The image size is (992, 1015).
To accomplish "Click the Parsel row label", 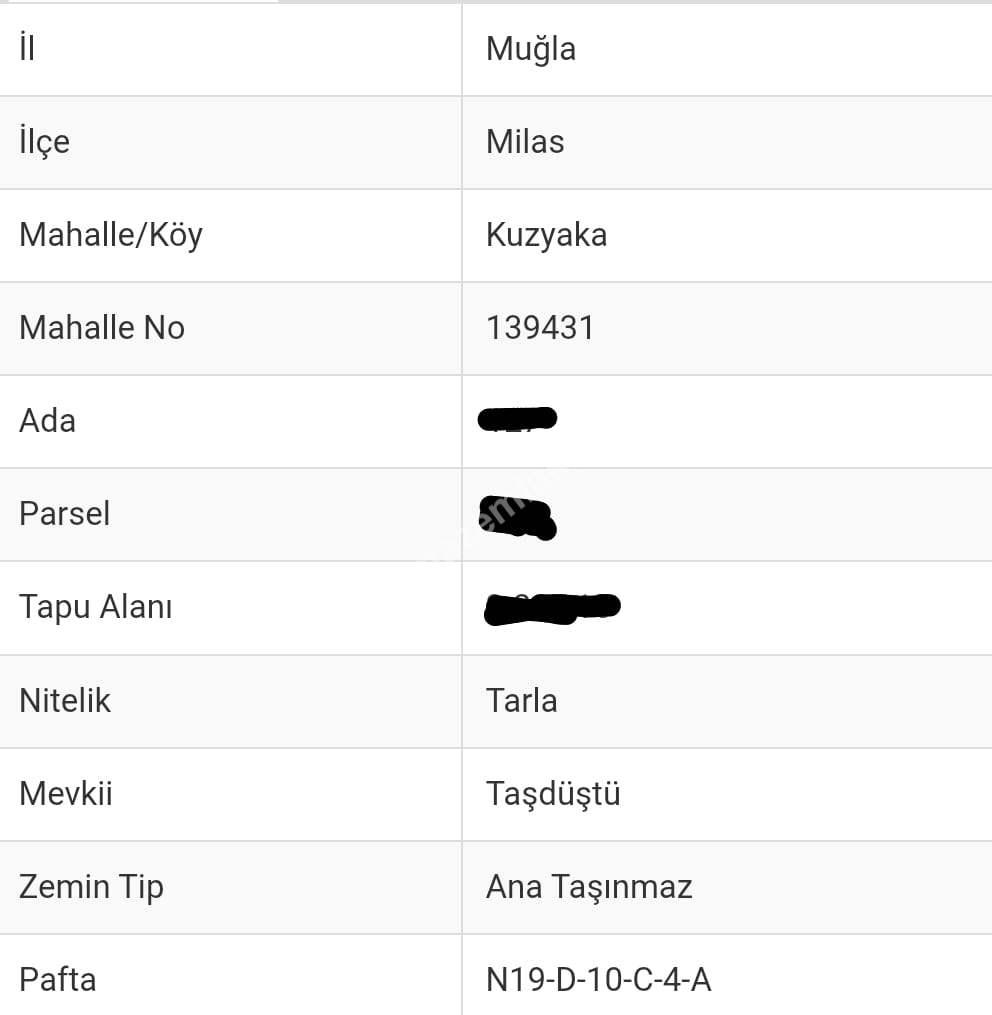I will [64, 514].
